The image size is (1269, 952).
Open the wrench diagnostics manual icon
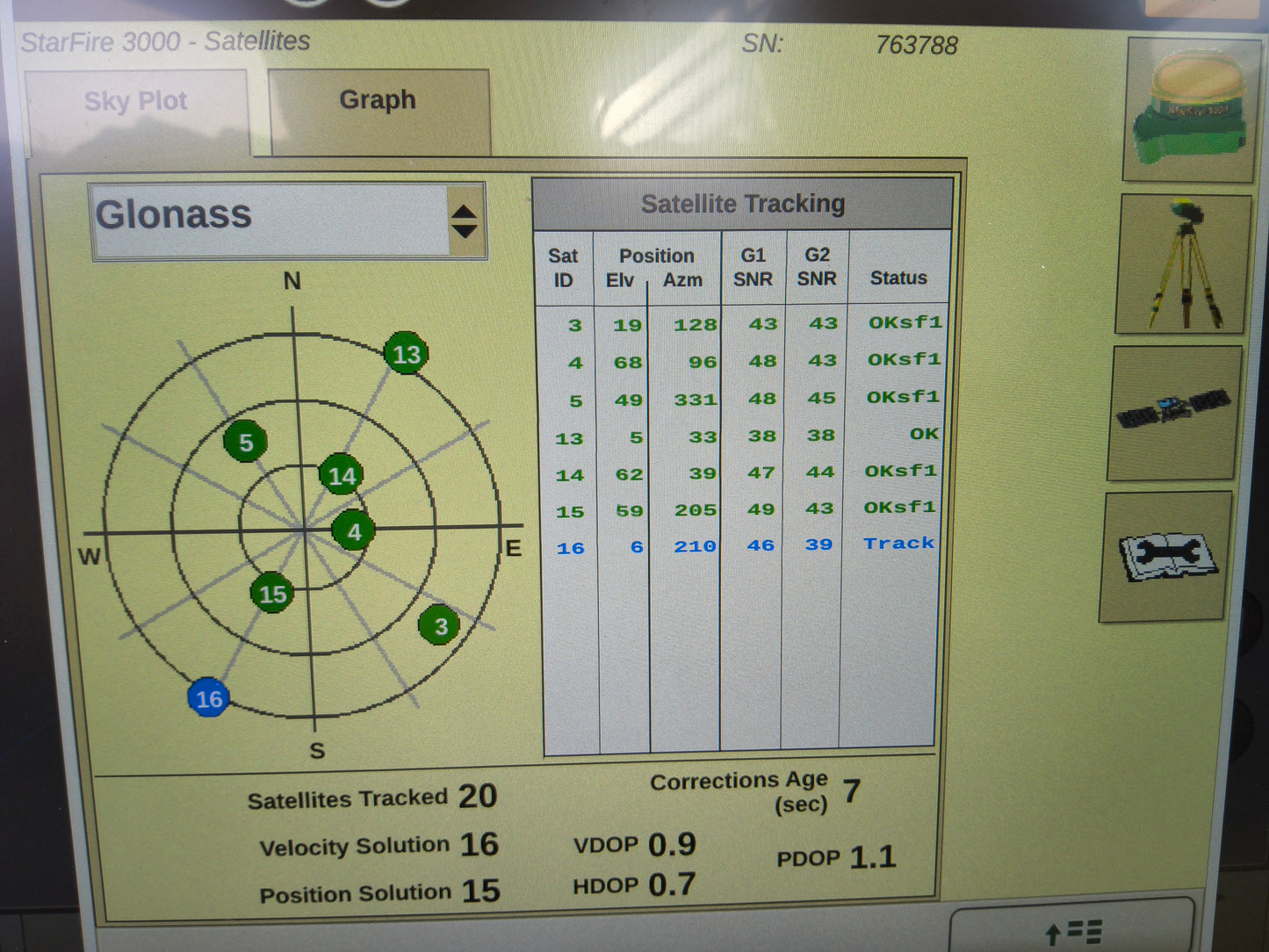[x=1165, y=556]
